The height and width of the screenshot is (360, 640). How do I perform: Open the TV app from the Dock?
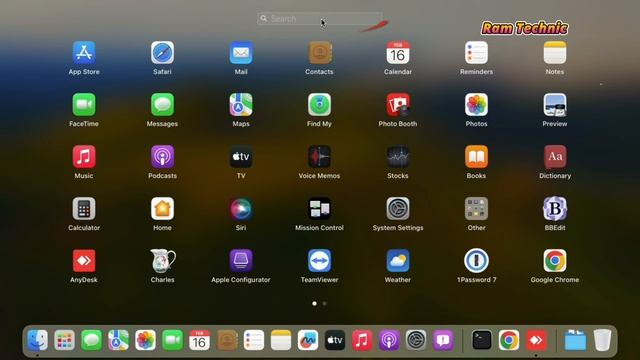point(335,340)
